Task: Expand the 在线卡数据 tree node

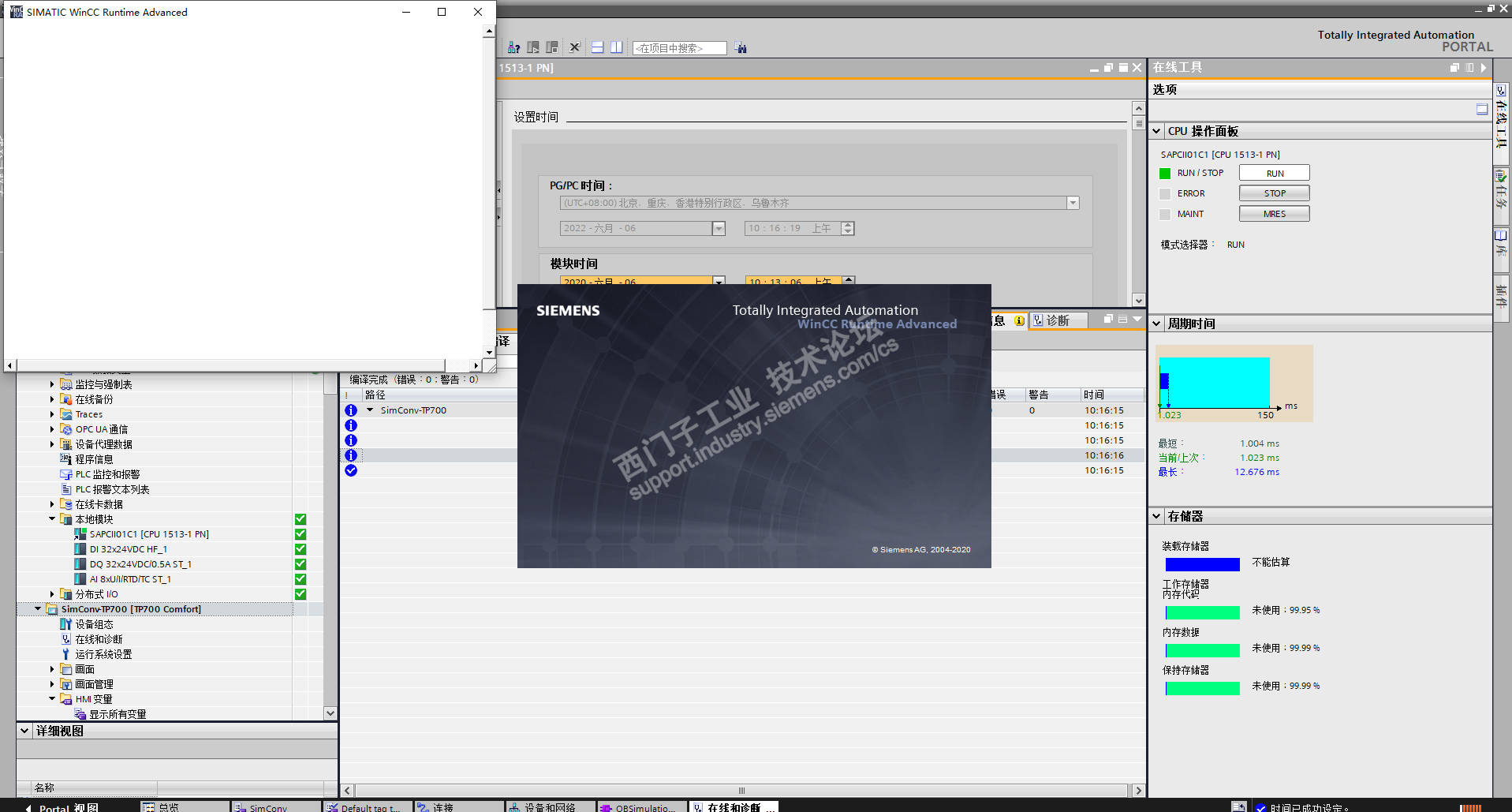Action: click(52, 504)
